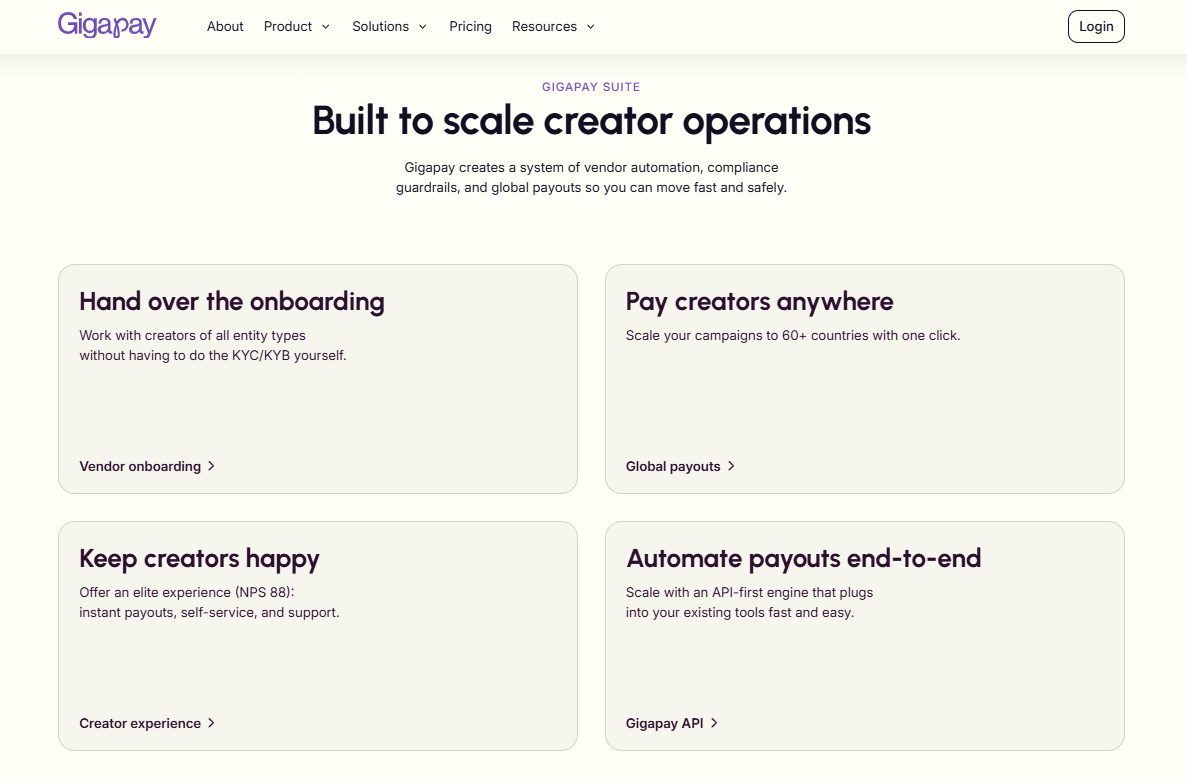
Task: Click the chevron after Creator experience
Action: click(x=211, y=723)
